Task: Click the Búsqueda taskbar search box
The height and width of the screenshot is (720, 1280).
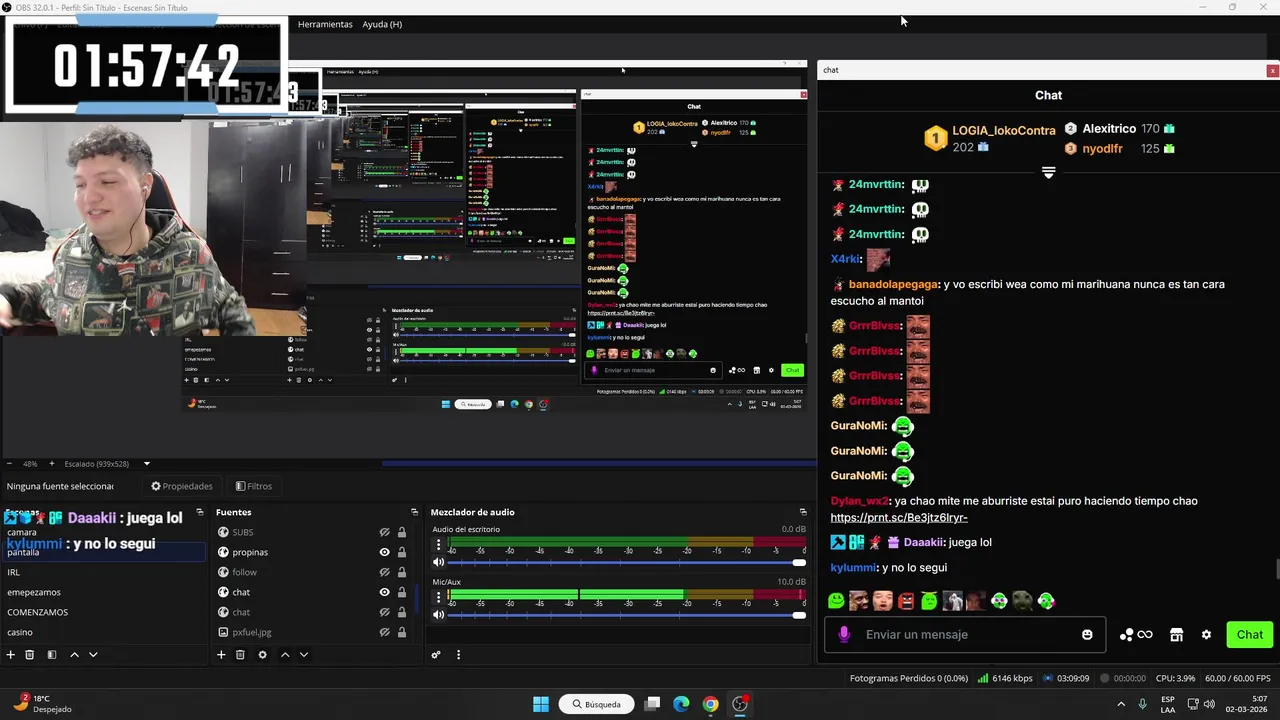Action: (x=596, y=704)
